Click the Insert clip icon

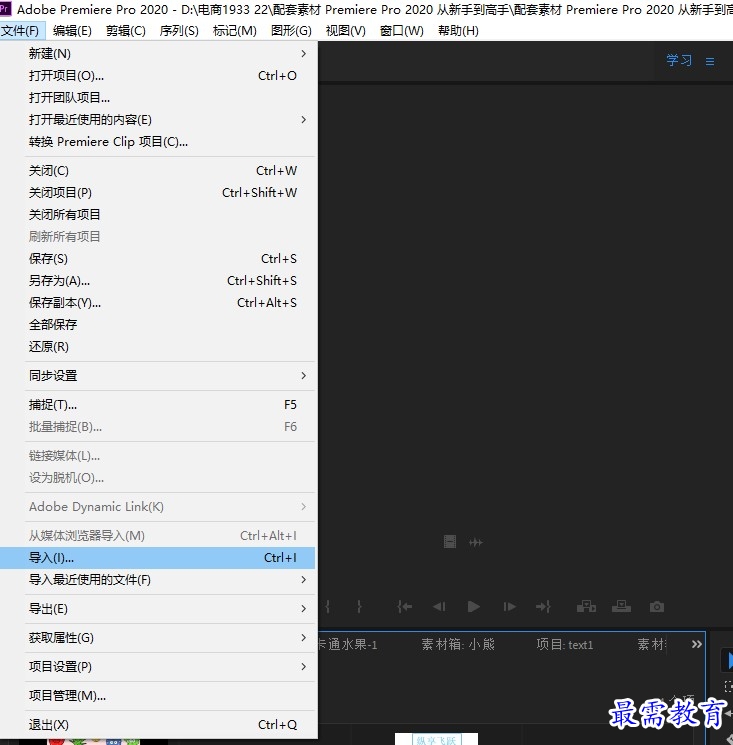[586, 607]
